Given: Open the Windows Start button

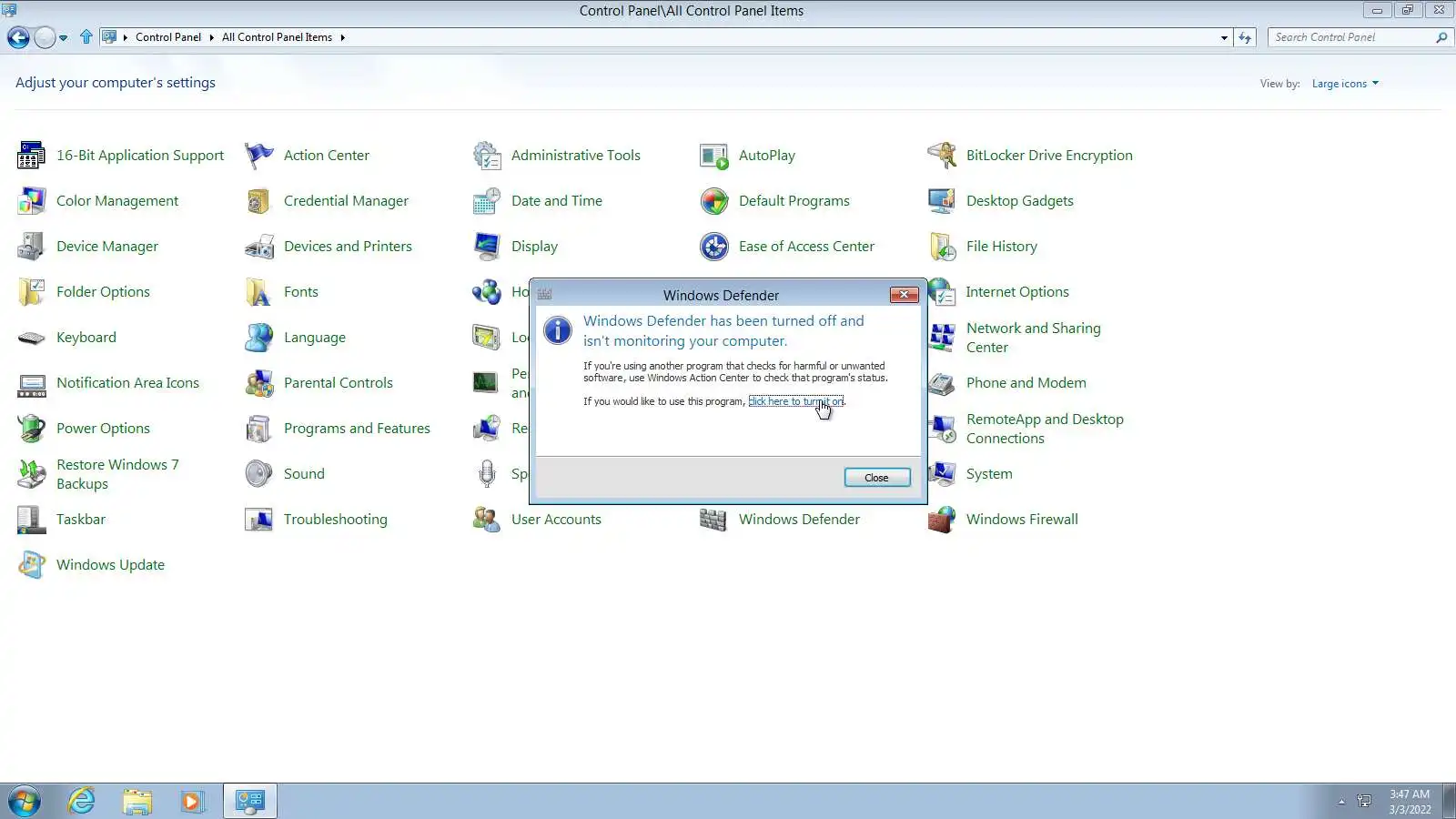Looking at the screenshot, I should click(x=25, y=802).
